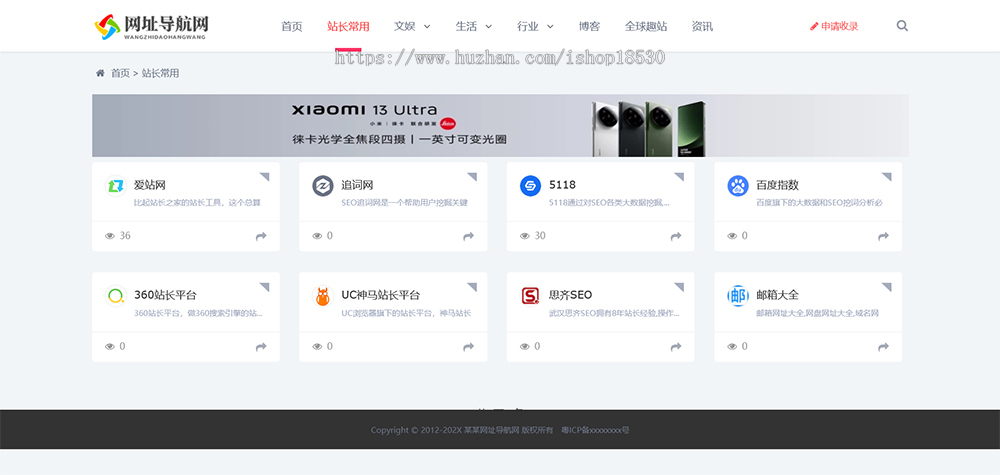Open the 资讯 nav item
Screen dimensions: 1000x475
click(x=702, y=26)
